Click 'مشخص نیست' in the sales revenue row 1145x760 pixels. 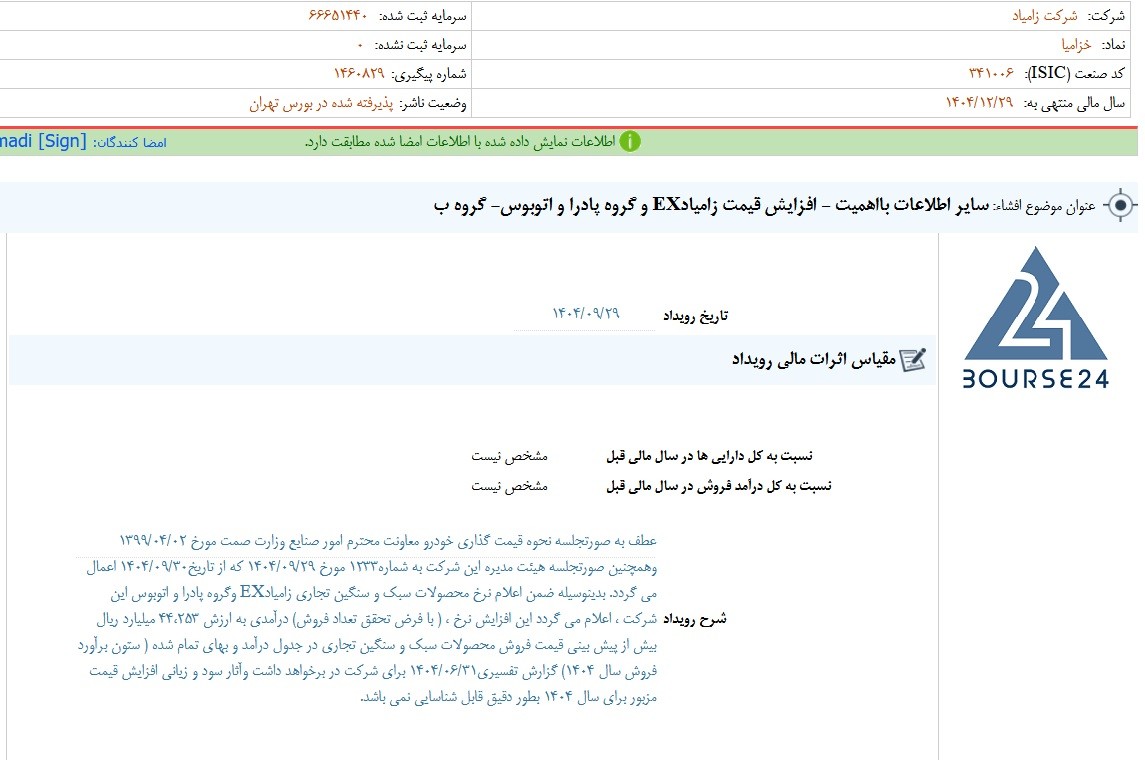[509, 485]
